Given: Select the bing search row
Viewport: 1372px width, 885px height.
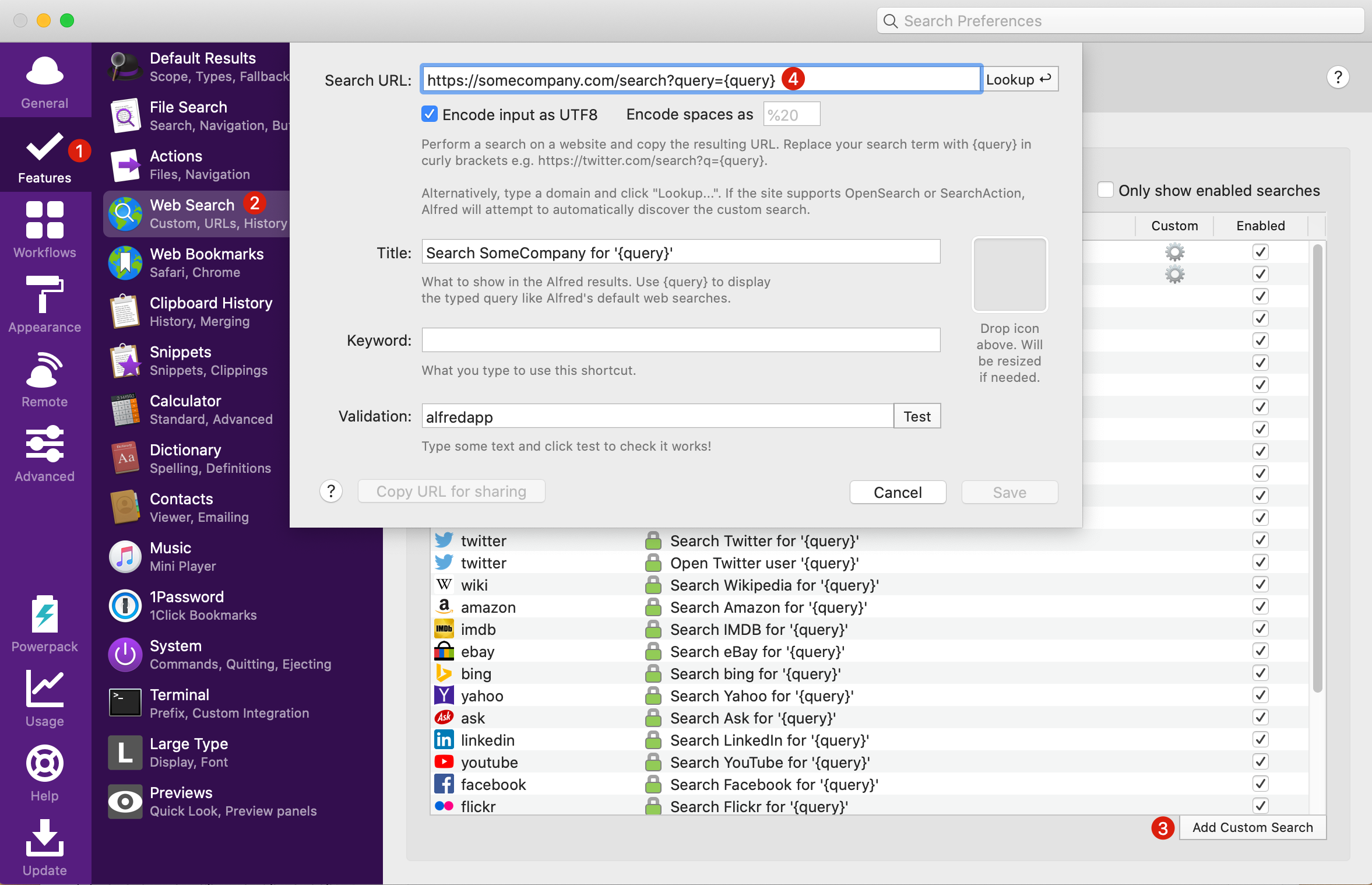Looking at the screenshot, I should click(868, 673).
